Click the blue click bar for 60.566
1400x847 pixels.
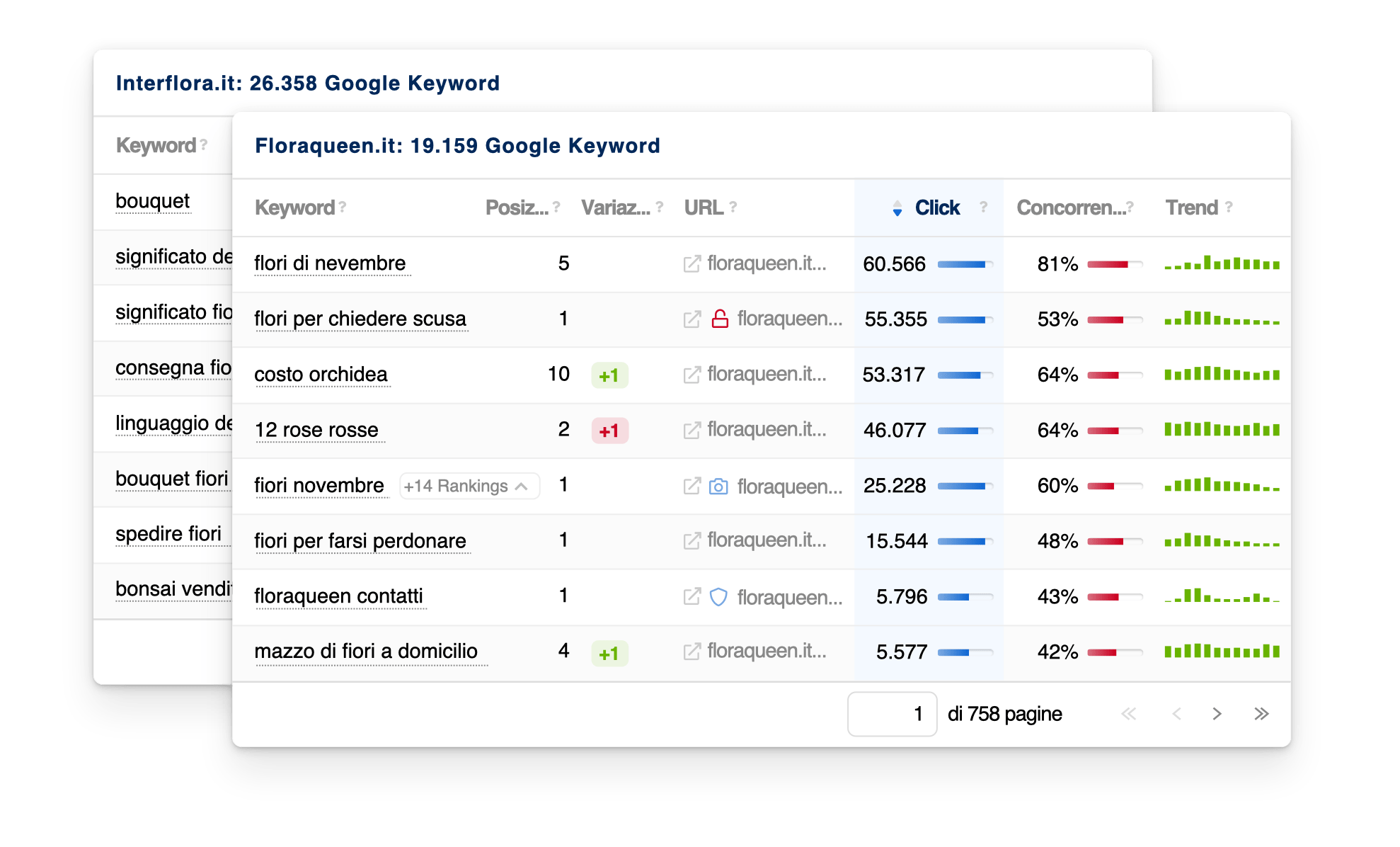(965, 264)
